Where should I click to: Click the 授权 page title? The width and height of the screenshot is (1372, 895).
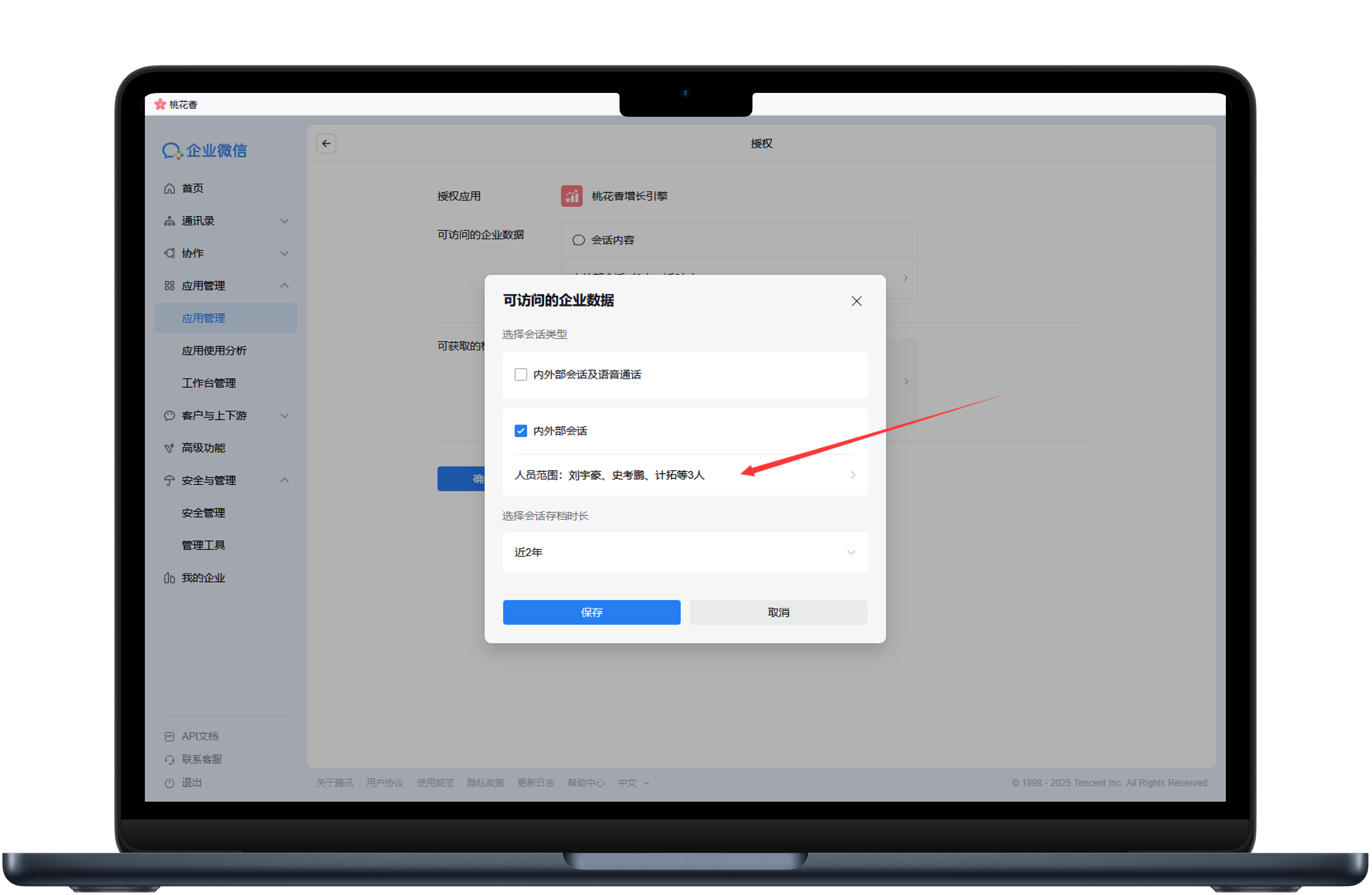click(x=761, y=144)
